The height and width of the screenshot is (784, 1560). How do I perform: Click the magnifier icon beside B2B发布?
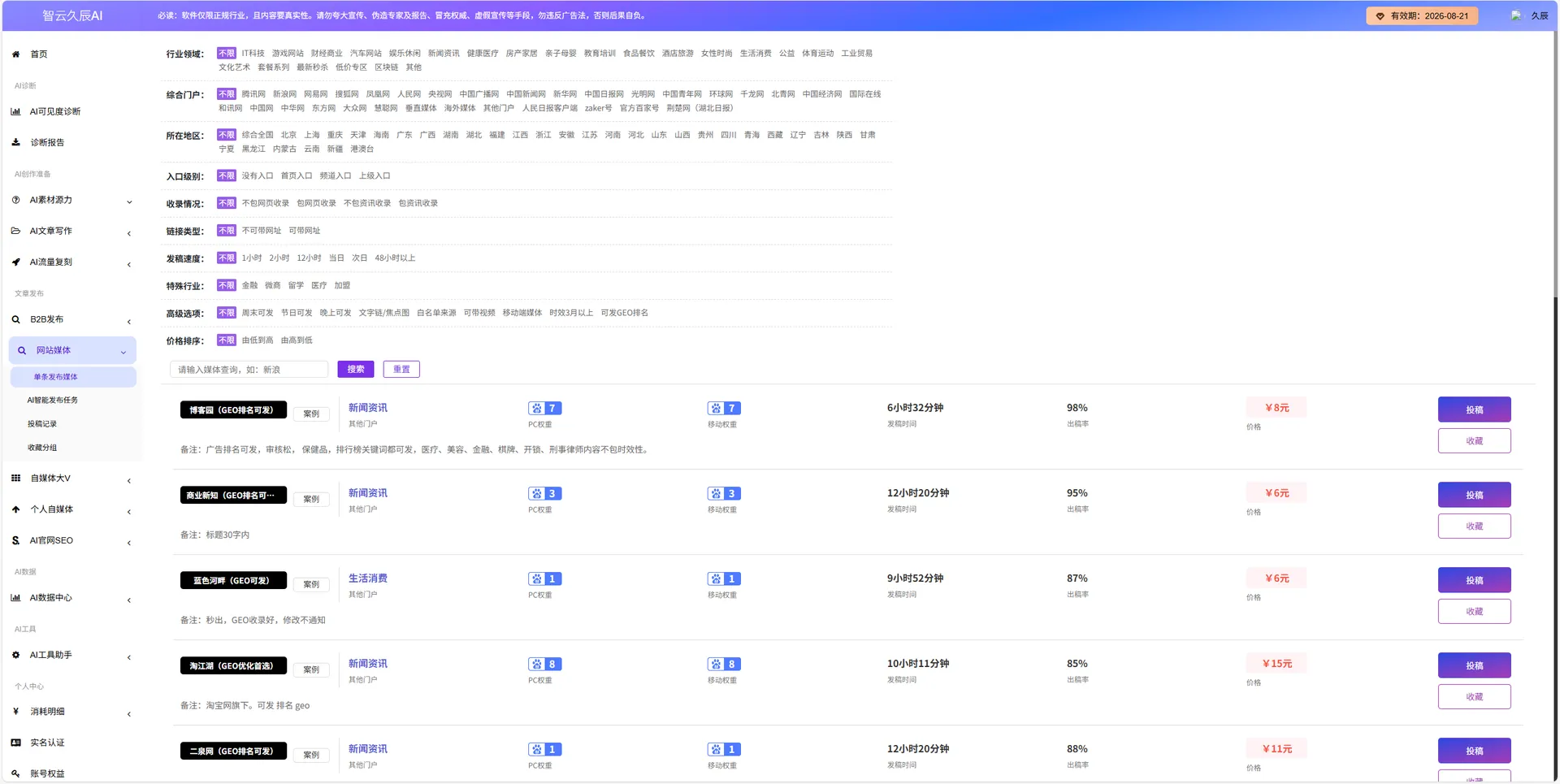(x=15, y=319)
